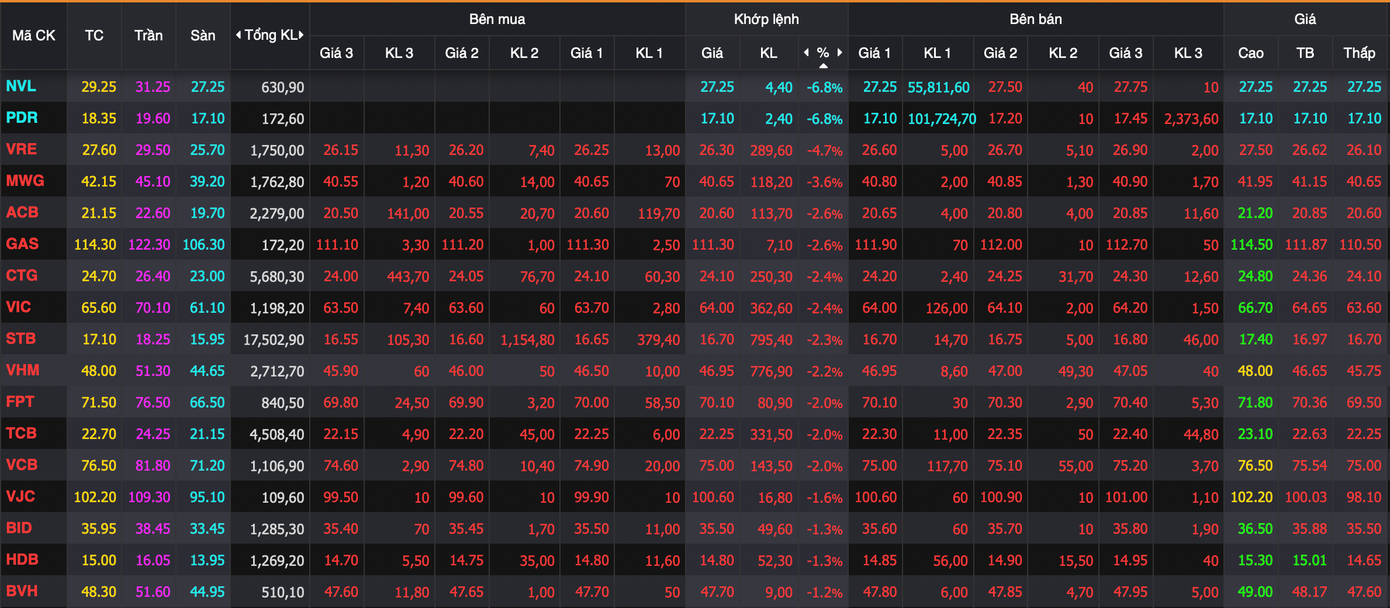Open the VCB ticker details
This screenshot has width=1390, height=608.
click(x=22, y=465)
